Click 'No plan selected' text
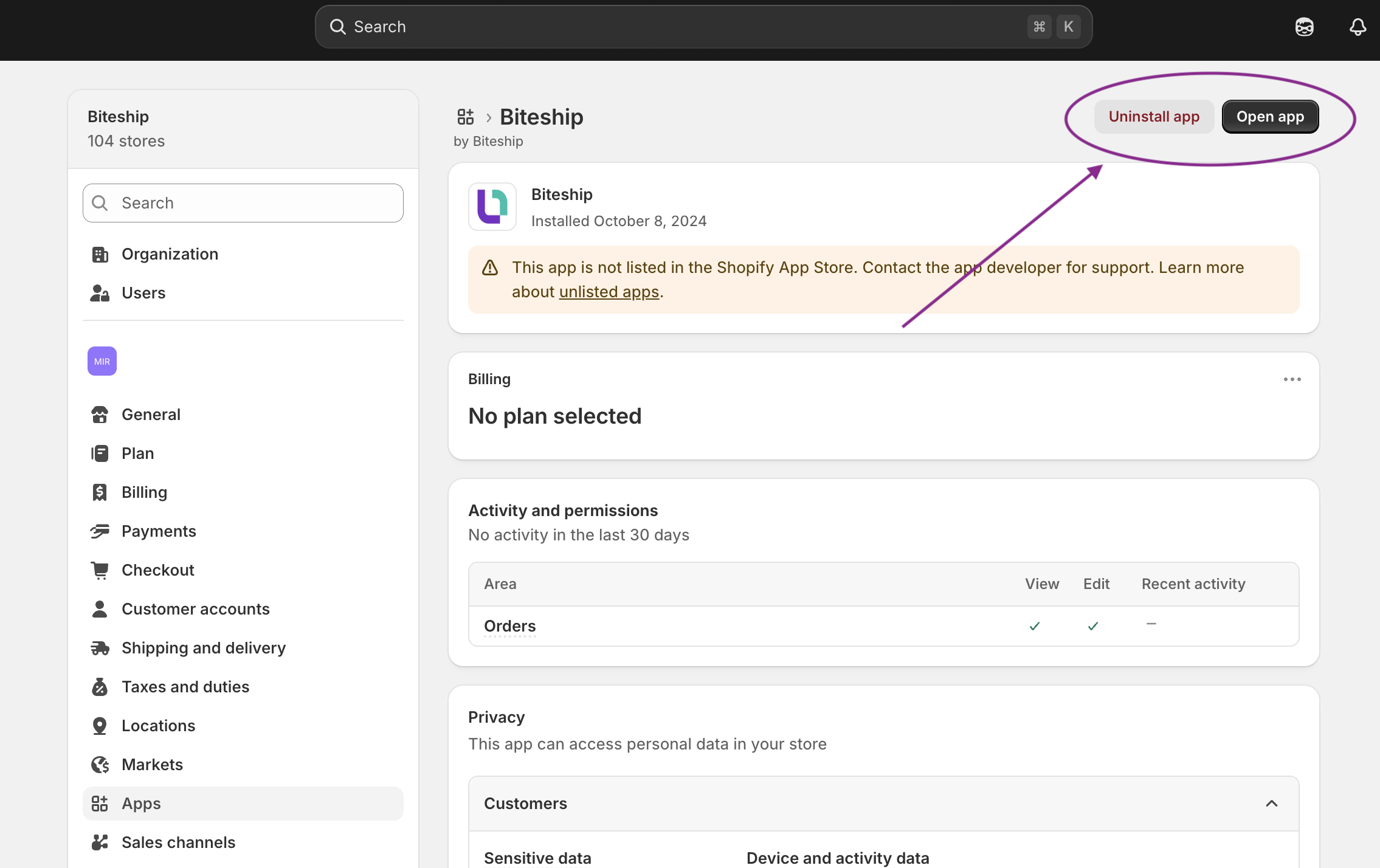The image size is (1380, 868). 554,416
